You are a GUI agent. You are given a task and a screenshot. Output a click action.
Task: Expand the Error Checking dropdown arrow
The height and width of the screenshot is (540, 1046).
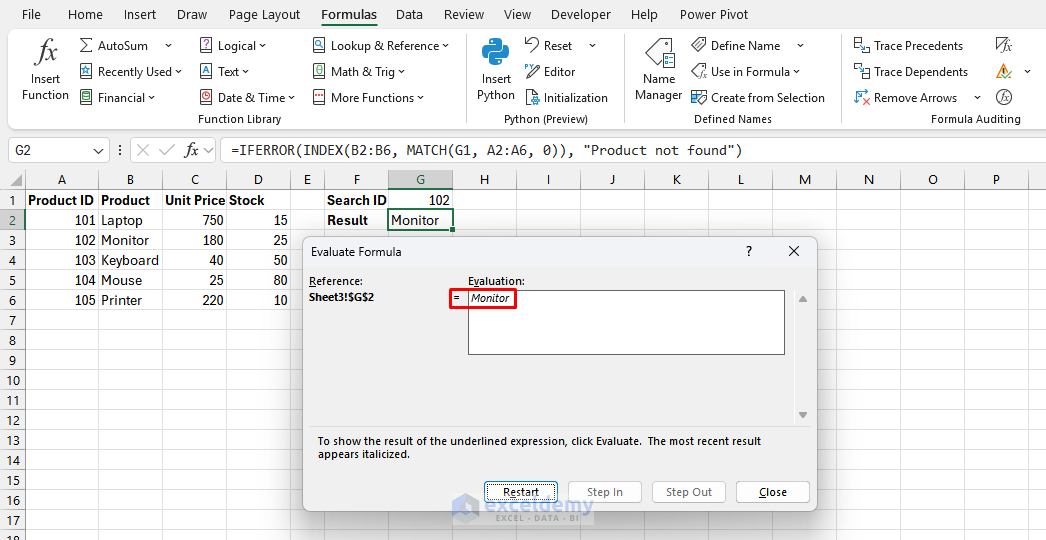click(1027, 71)
